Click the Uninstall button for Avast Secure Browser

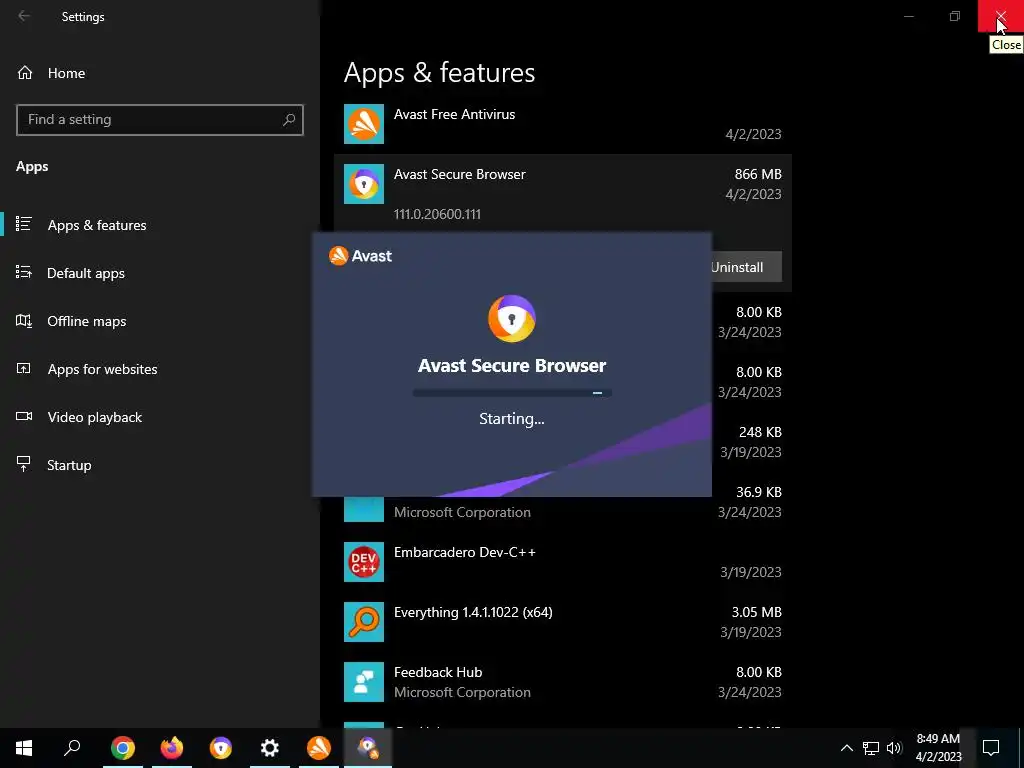[746, 267]
